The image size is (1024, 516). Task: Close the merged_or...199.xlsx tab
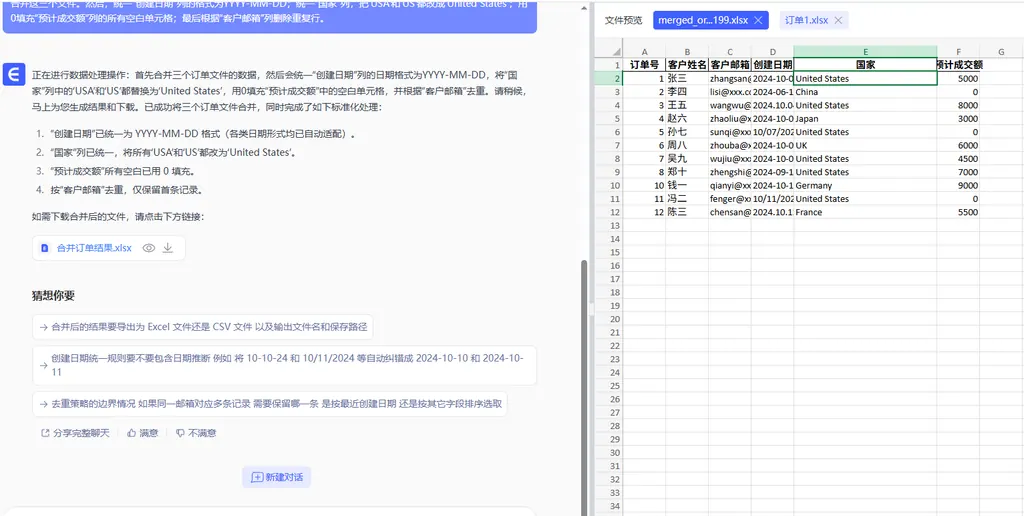759,20
